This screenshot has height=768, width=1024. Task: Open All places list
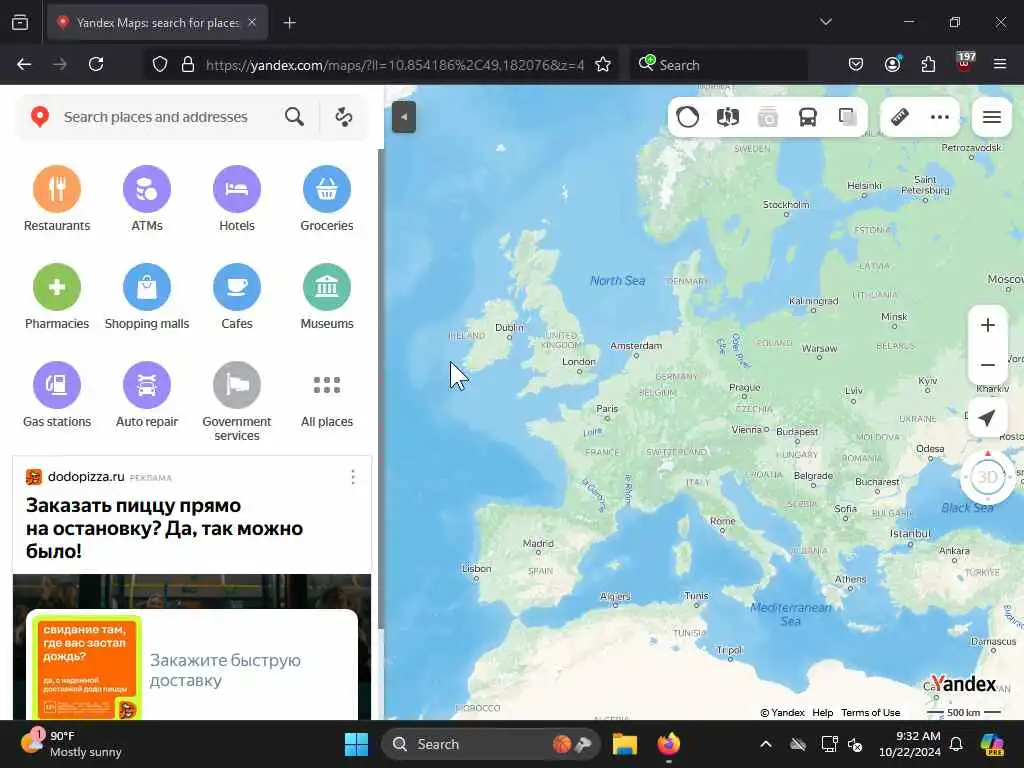tap(327, 402)
